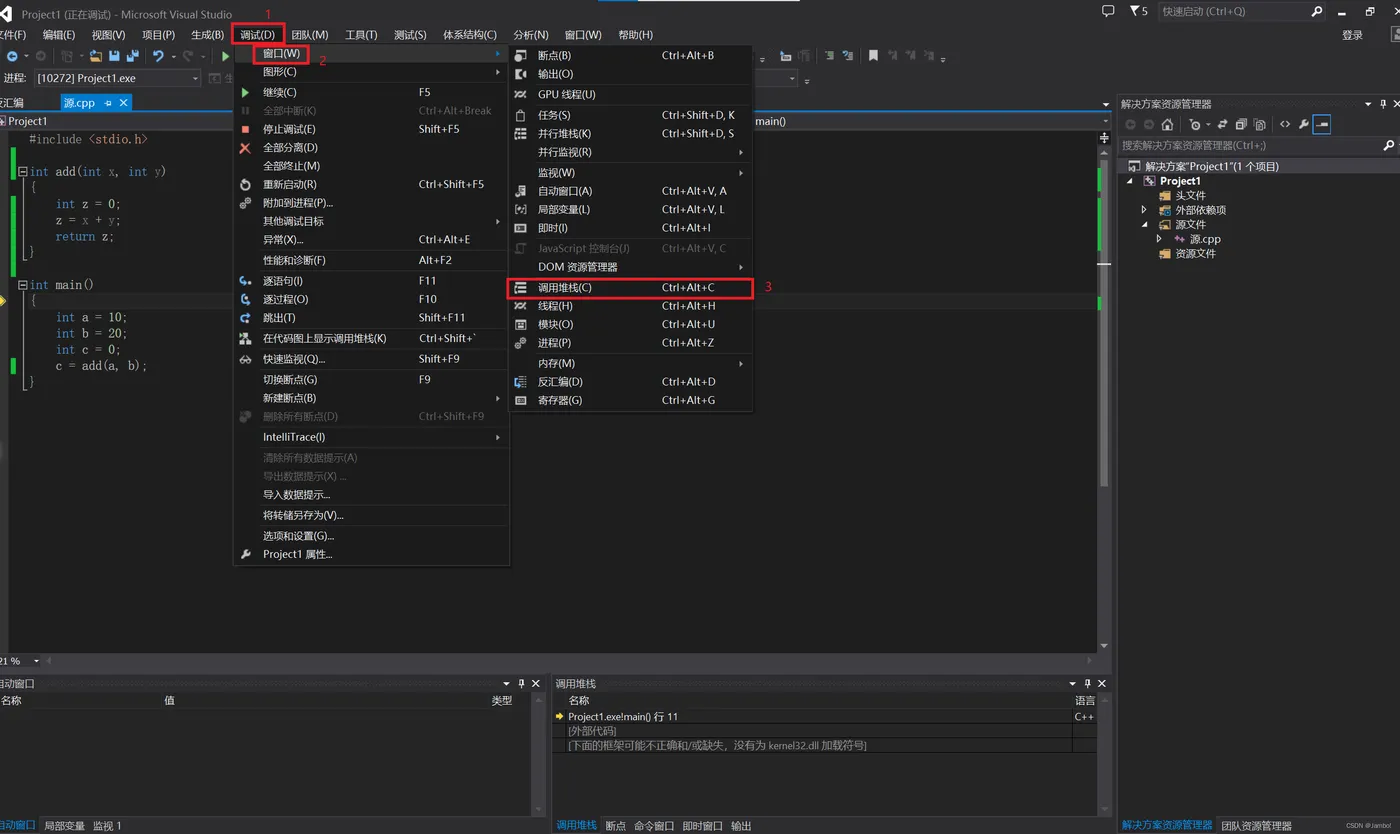
Task: Open the zoom percentage dropdown
Action: tap(37, 661)
